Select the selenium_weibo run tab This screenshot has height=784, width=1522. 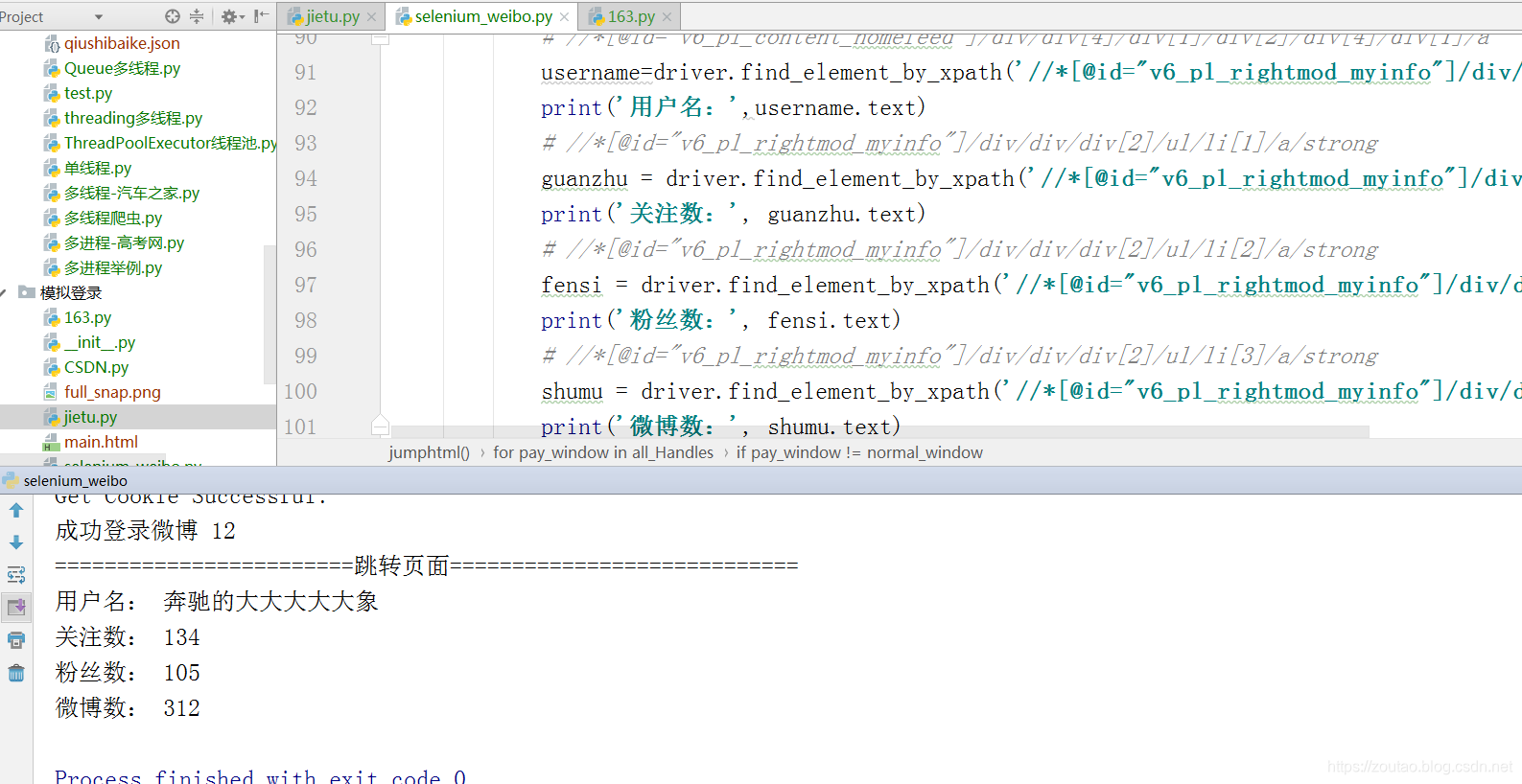click(x=75, y=480)
